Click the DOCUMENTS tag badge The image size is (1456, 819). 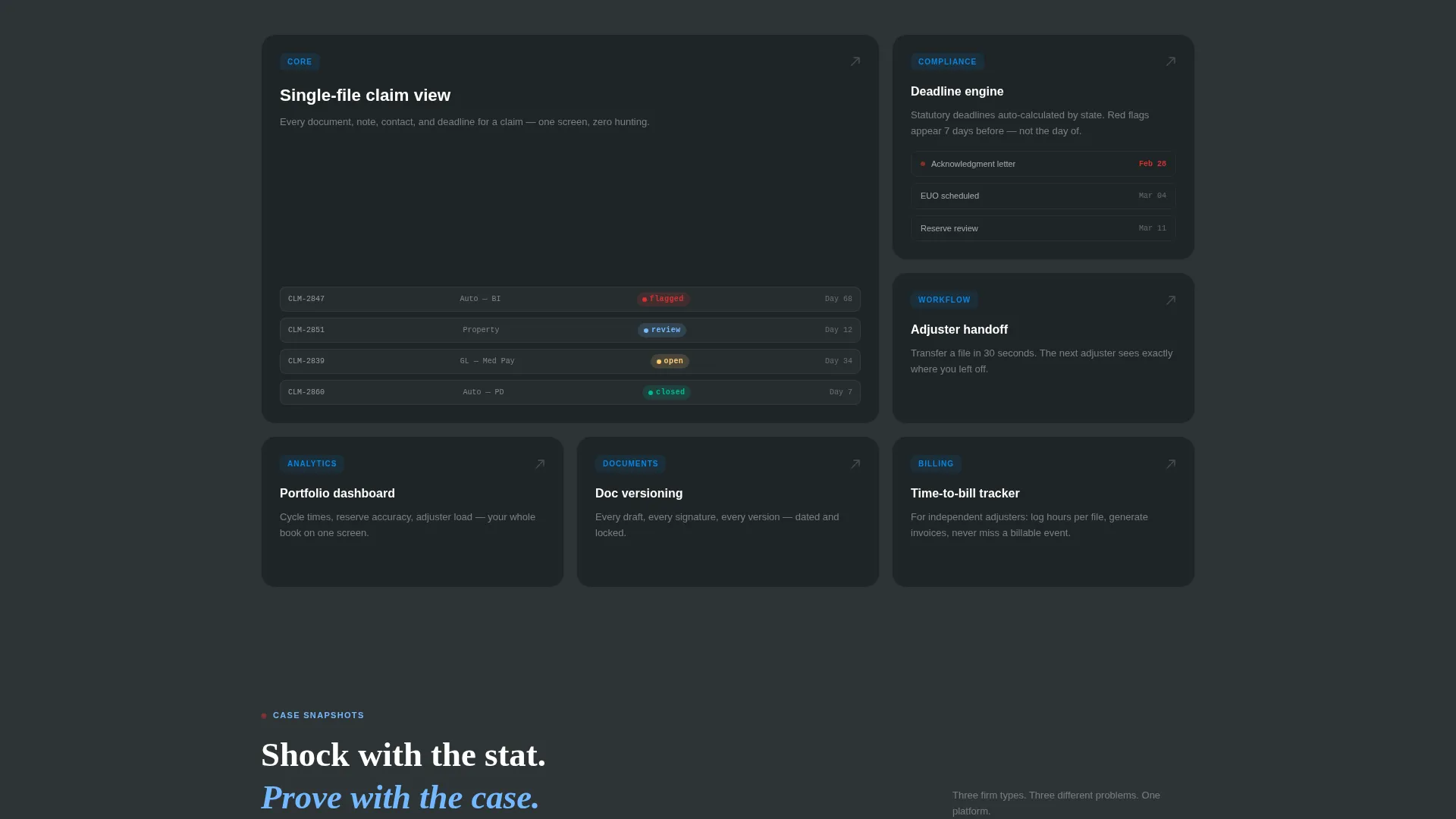point(630,464)
